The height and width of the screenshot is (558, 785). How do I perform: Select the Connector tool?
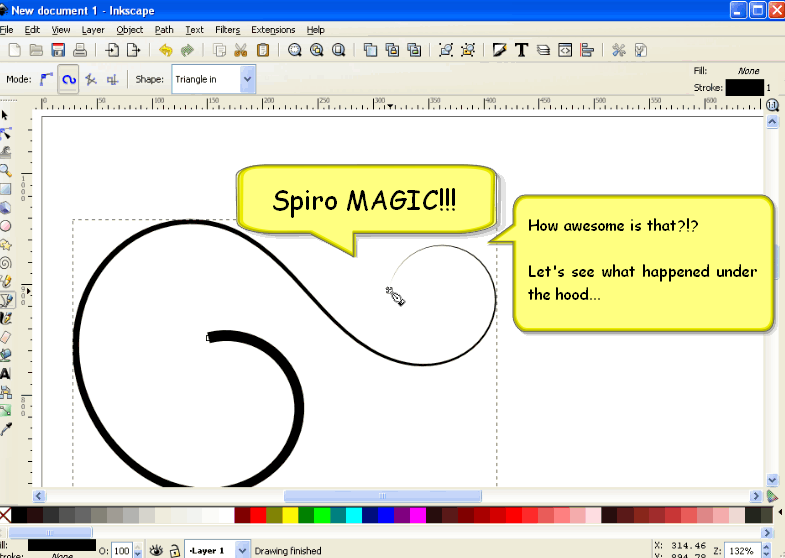tap(5, 392)
